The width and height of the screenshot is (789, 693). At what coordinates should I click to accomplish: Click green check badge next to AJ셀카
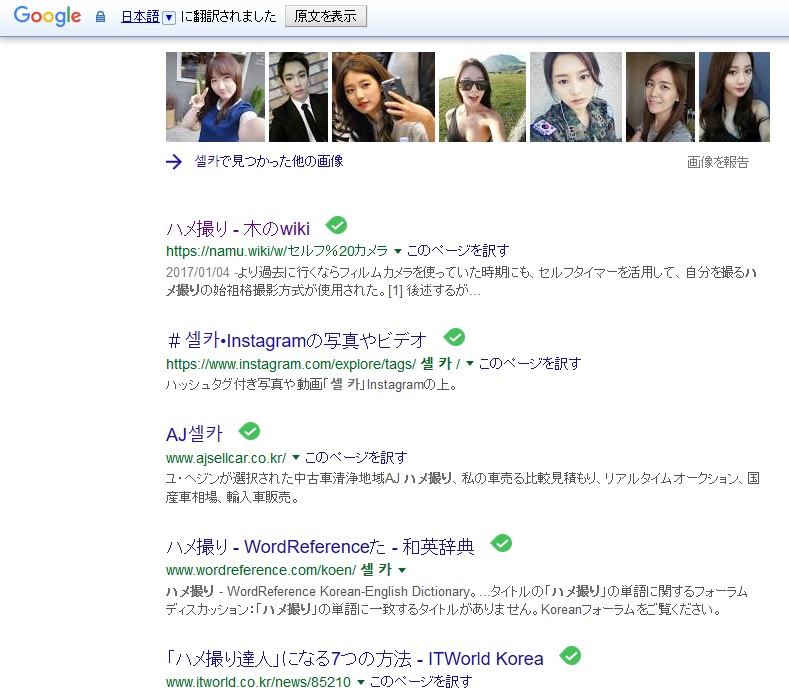tap(249, 431)
